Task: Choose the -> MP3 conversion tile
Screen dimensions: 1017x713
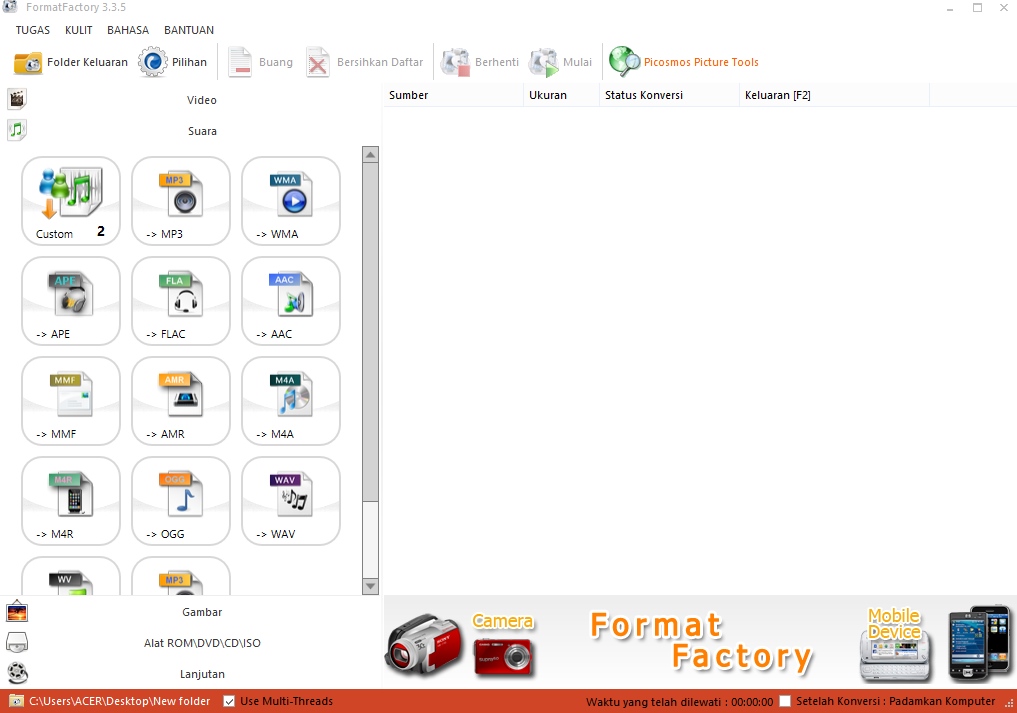Action: point(181,201)
